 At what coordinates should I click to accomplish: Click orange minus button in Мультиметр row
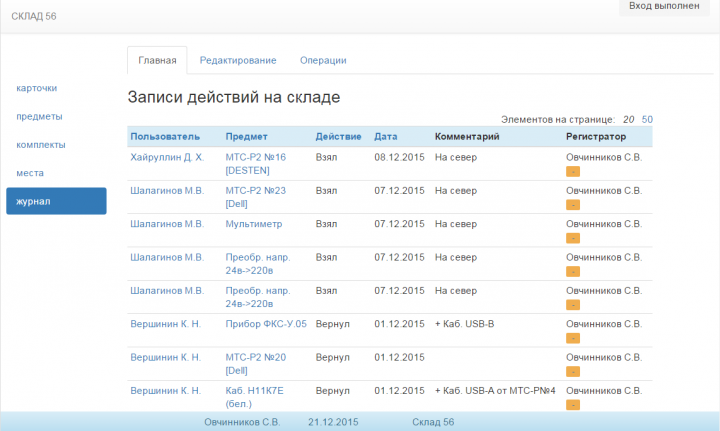tap(573, 238)
